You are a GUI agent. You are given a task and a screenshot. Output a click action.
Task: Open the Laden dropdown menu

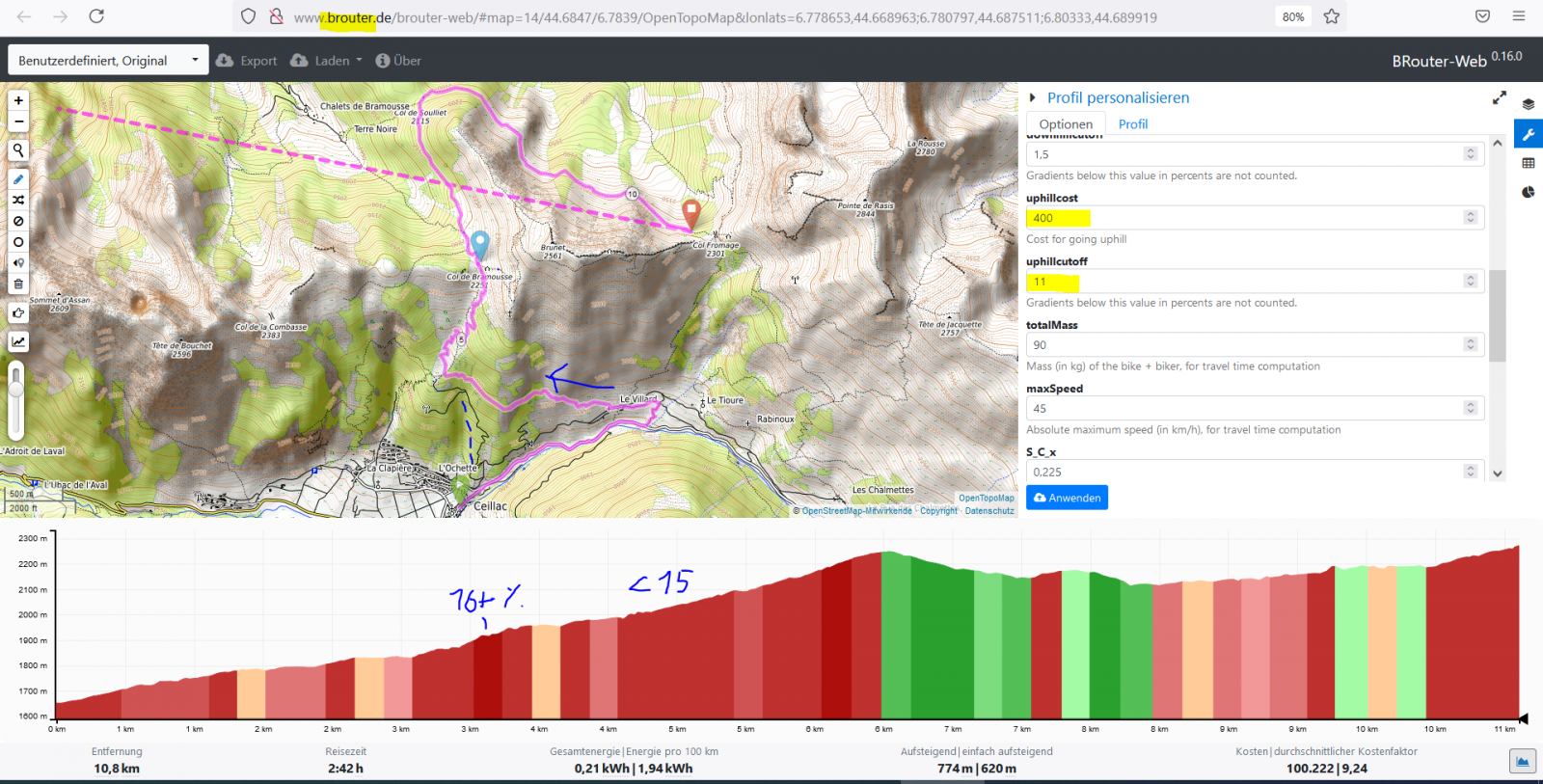[326, 60]
